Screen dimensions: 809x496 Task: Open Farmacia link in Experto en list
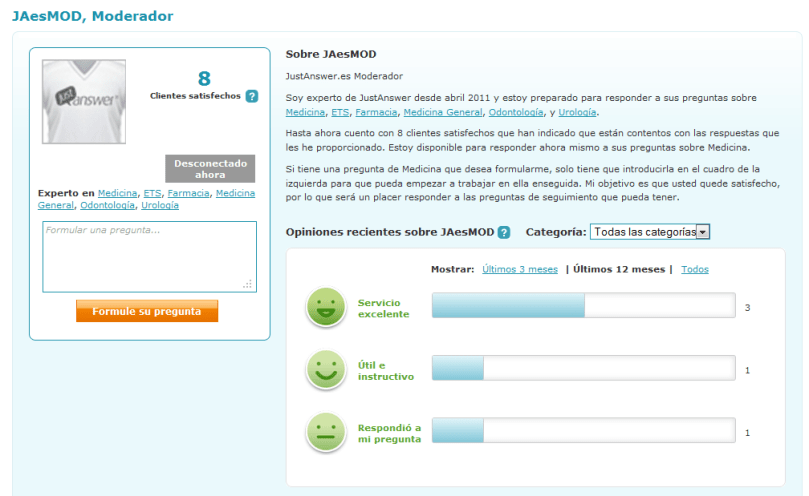(188, 193)
